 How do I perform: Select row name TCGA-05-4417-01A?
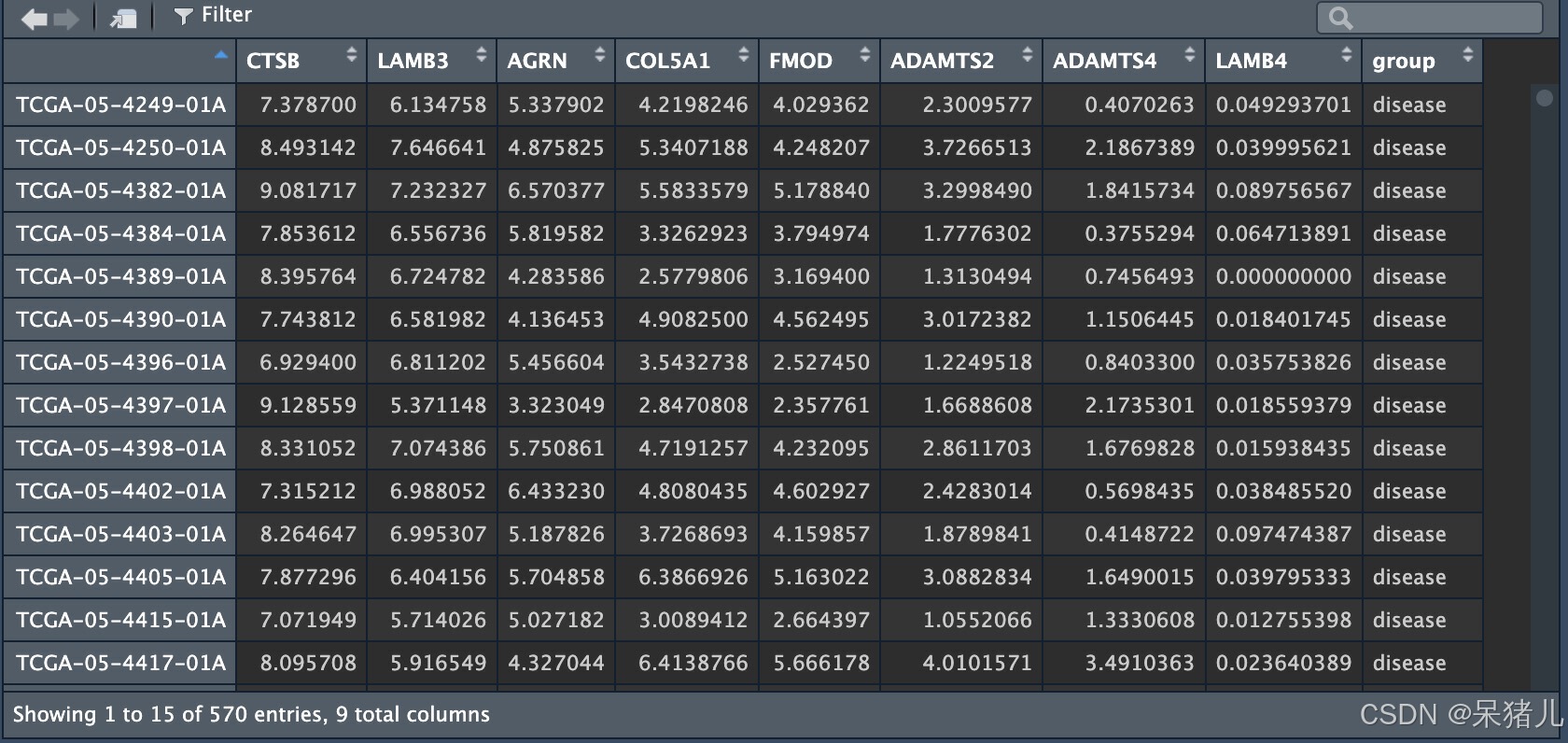pyautogui.click(x=120, y=663)
